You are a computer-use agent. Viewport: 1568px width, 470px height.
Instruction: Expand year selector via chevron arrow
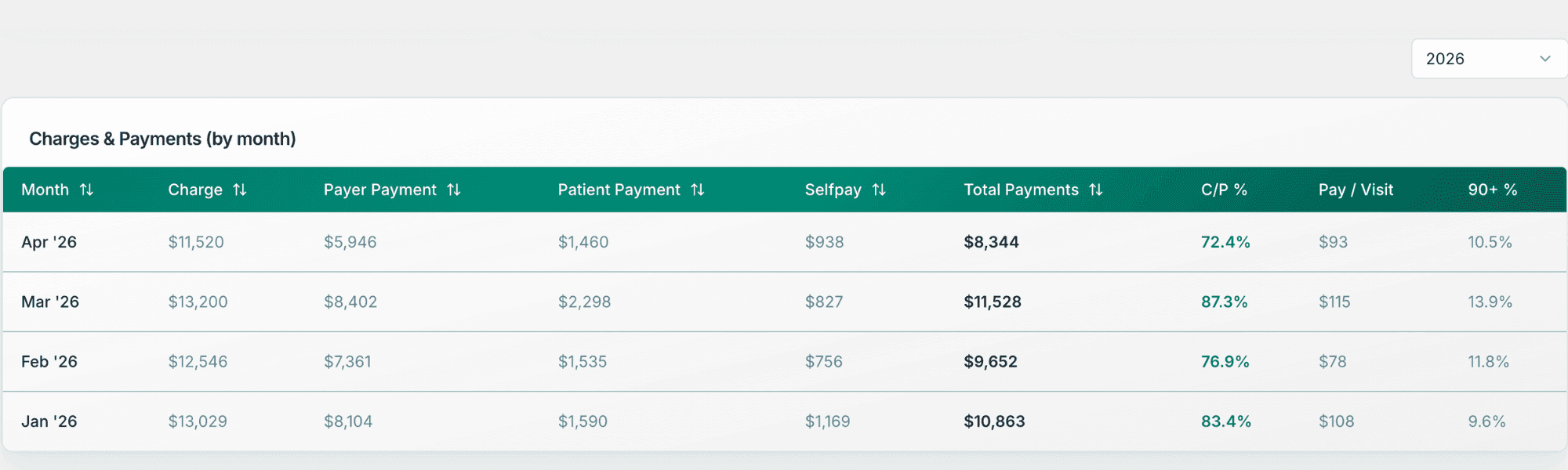(1545, 59)
